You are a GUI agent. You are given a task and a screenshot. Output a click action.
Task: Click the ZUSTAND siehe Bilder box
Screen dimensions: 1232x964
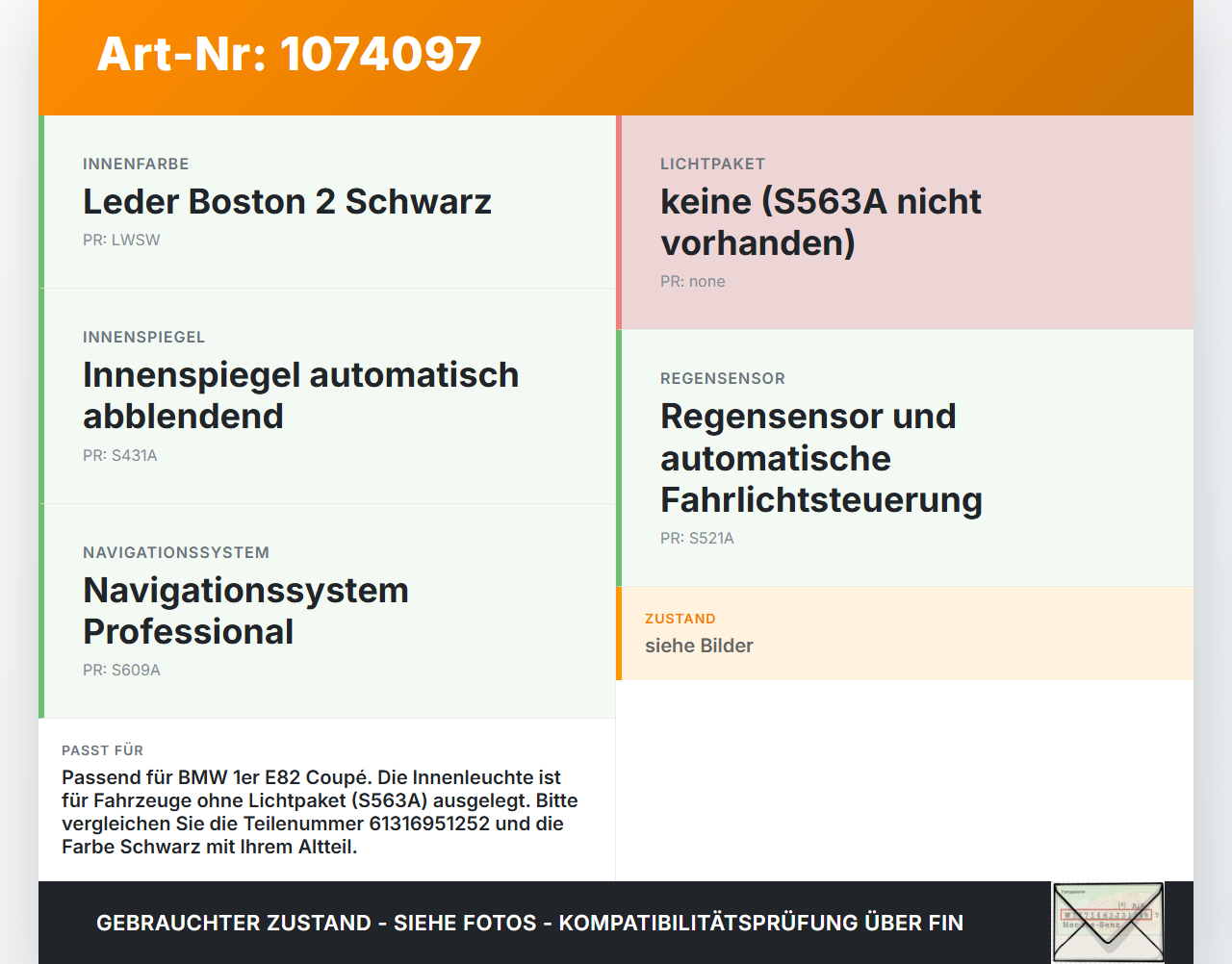tap(905, 634)
